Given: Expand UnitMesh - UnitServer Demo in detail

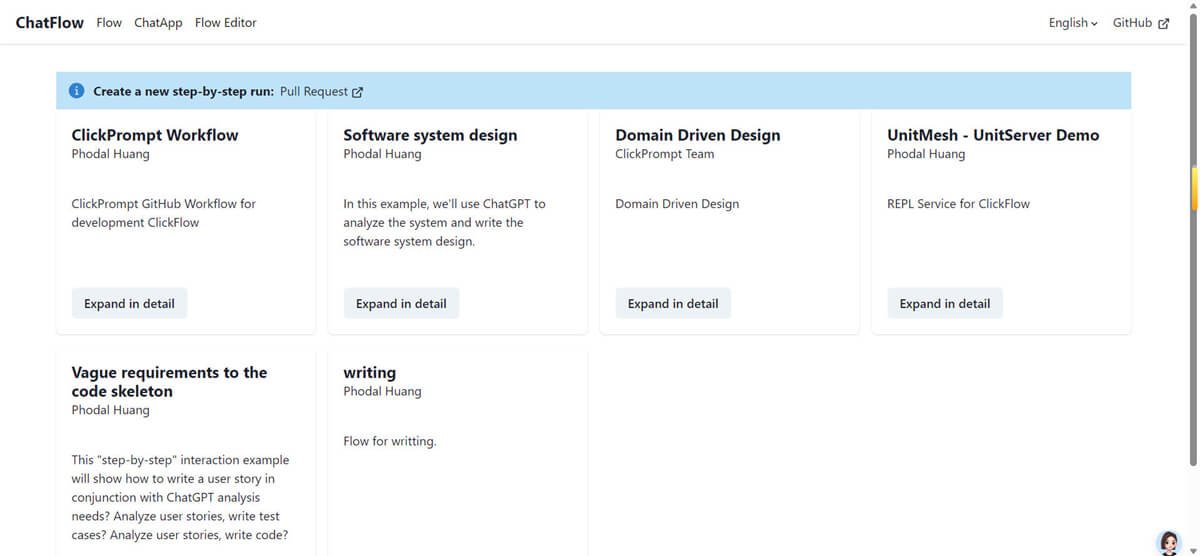Looking at the screenshot, I should [945, 304].
